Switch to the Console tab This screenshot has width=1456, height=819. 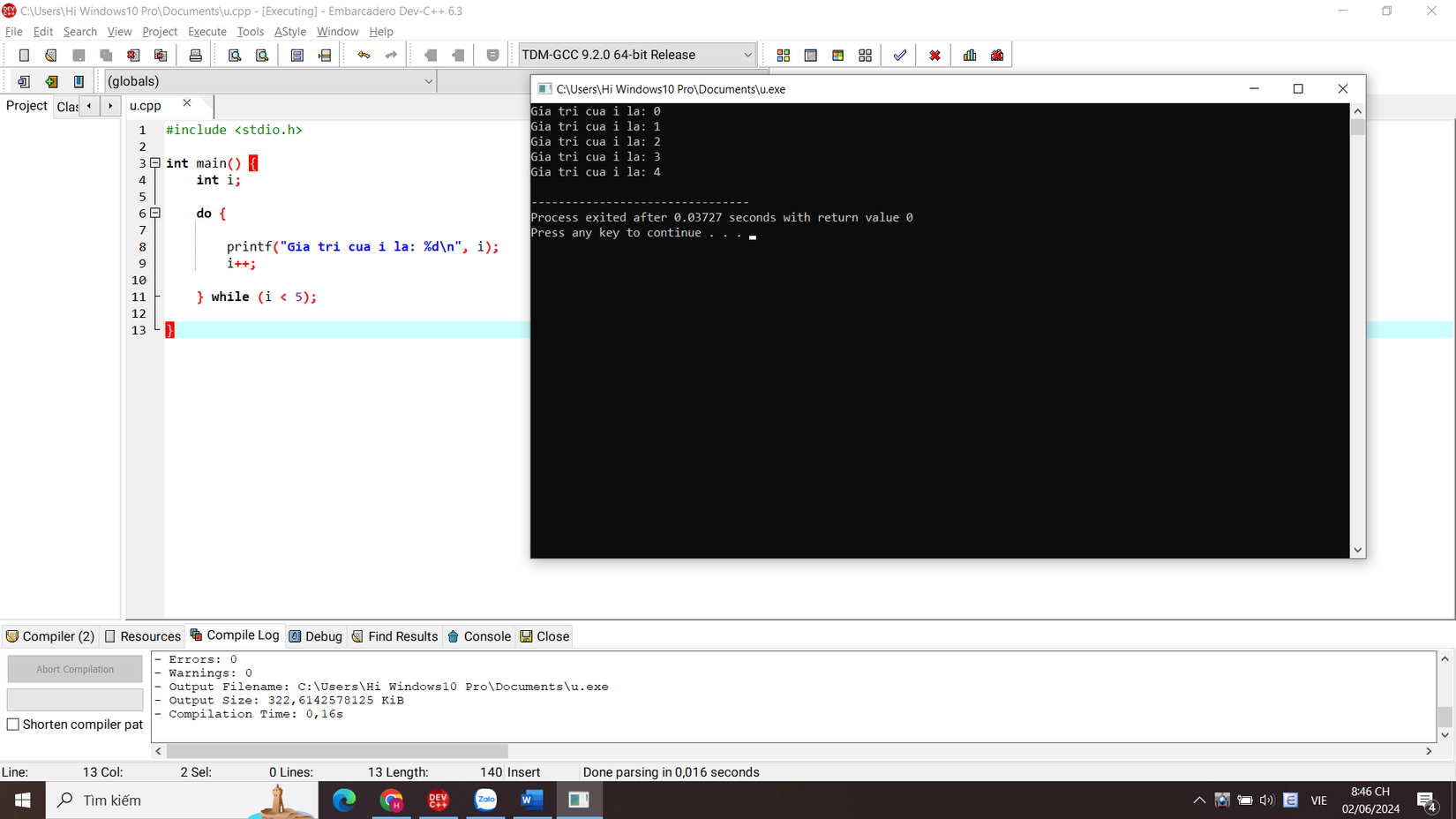[x=479, y=636]
